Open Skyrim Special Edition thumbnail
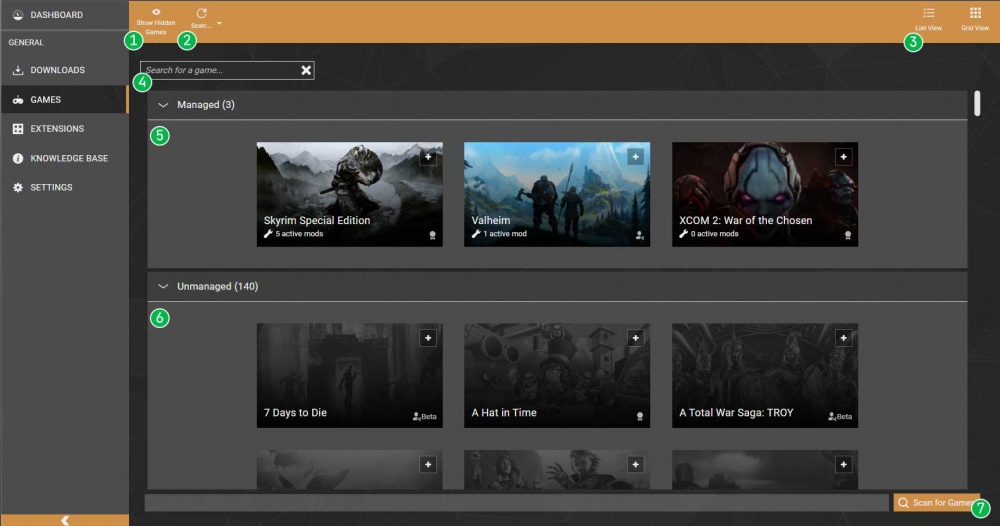 click(x=349, y=194)
